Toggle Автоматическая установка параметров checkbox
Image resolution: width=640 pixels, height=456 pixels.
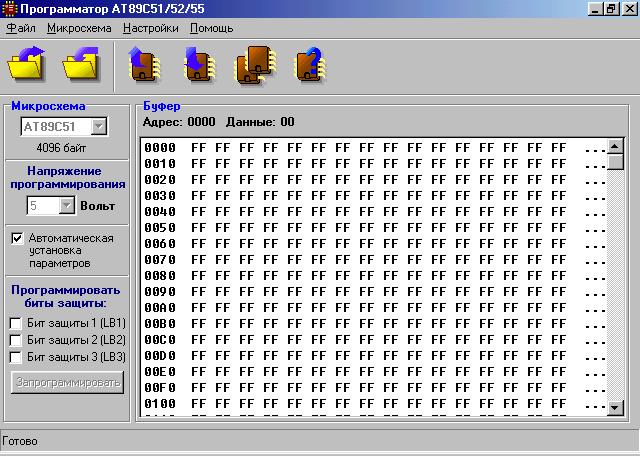17,239
